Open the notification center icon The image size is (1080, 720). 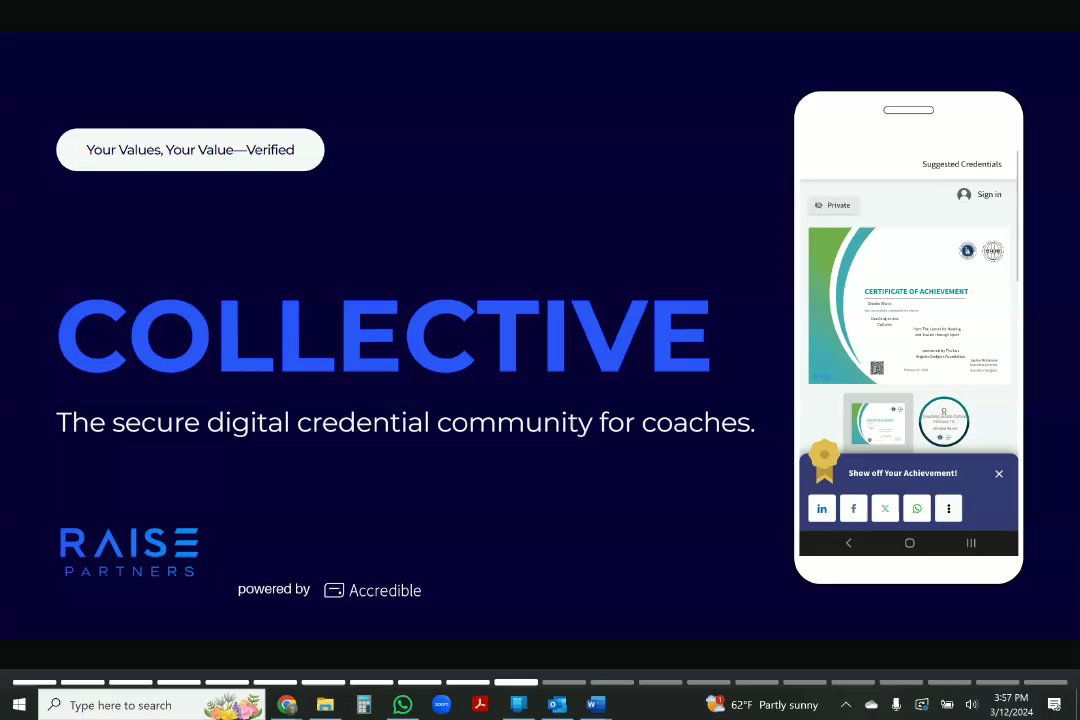[x=1054, y=704]
